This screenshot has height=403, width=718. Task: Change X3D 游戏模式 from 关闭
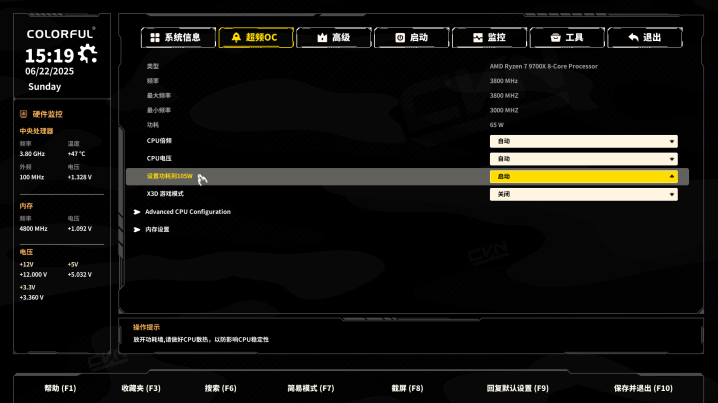(583, 194)
